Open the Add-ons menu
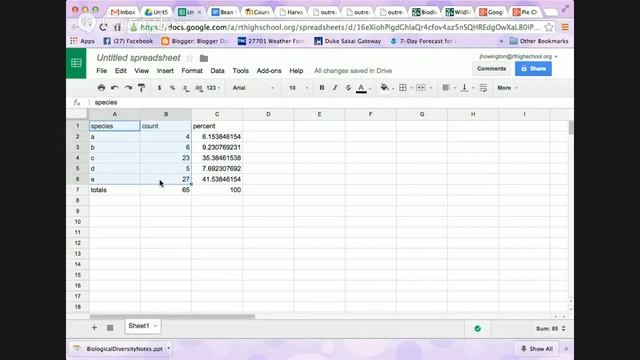The width and height of the screenshot is (640, 360). click(269, 71)
